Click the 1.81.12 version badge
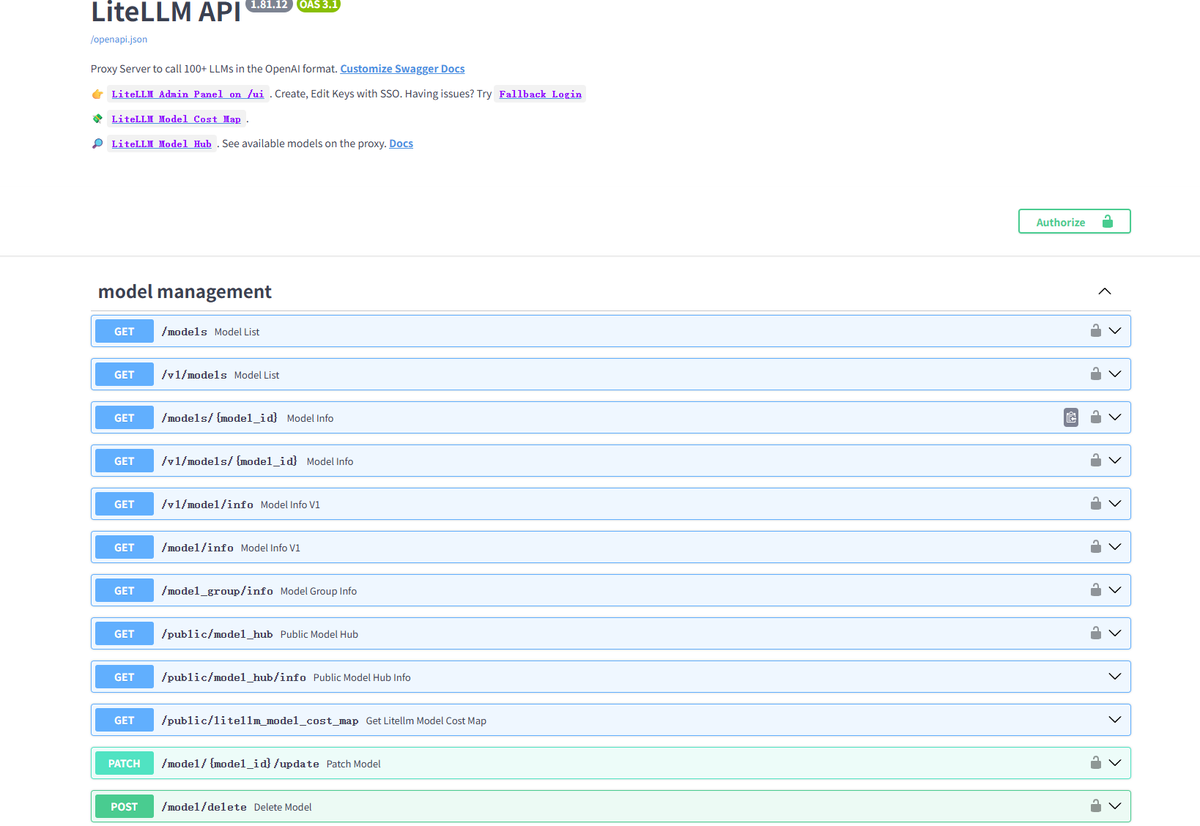1200x826 pixels. [x=269, y=5]
